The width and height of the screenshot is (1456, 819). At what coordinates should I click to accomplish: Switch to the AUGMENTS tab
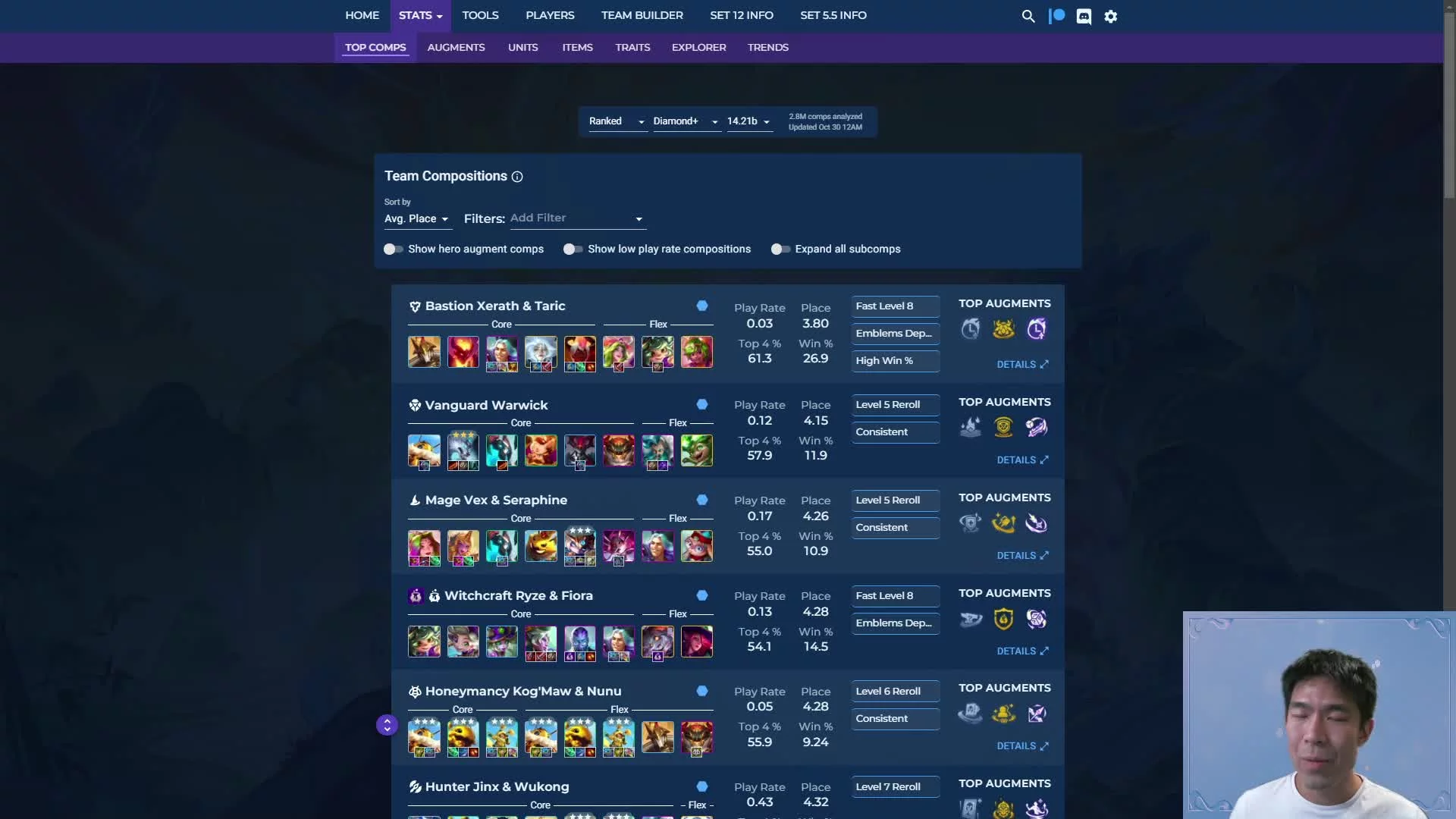click(x=456, y=47)
